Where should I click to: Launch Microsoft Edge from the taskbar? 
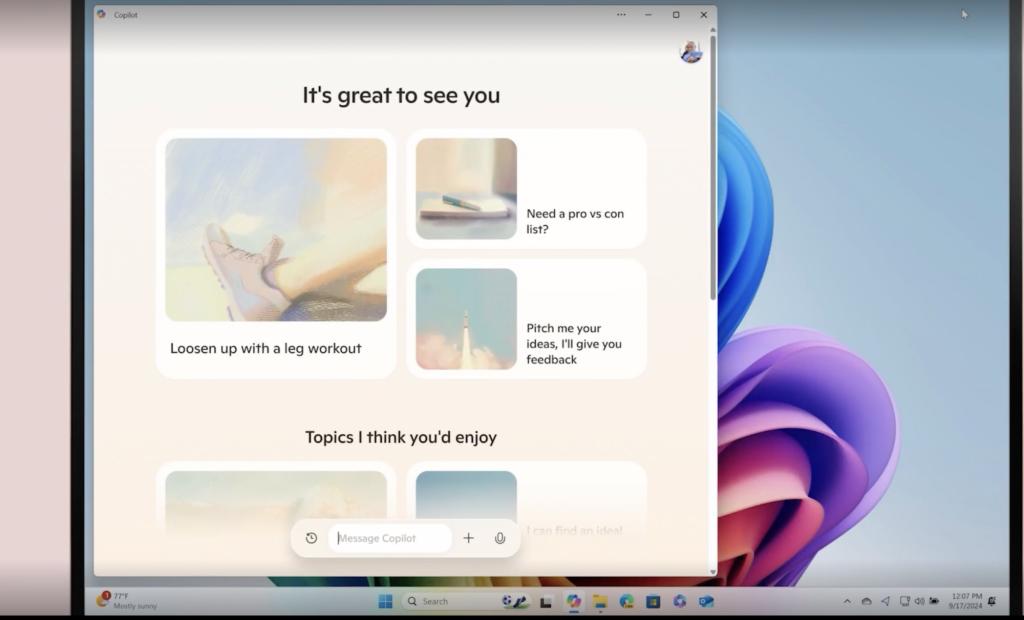click(x=627, y=601)
